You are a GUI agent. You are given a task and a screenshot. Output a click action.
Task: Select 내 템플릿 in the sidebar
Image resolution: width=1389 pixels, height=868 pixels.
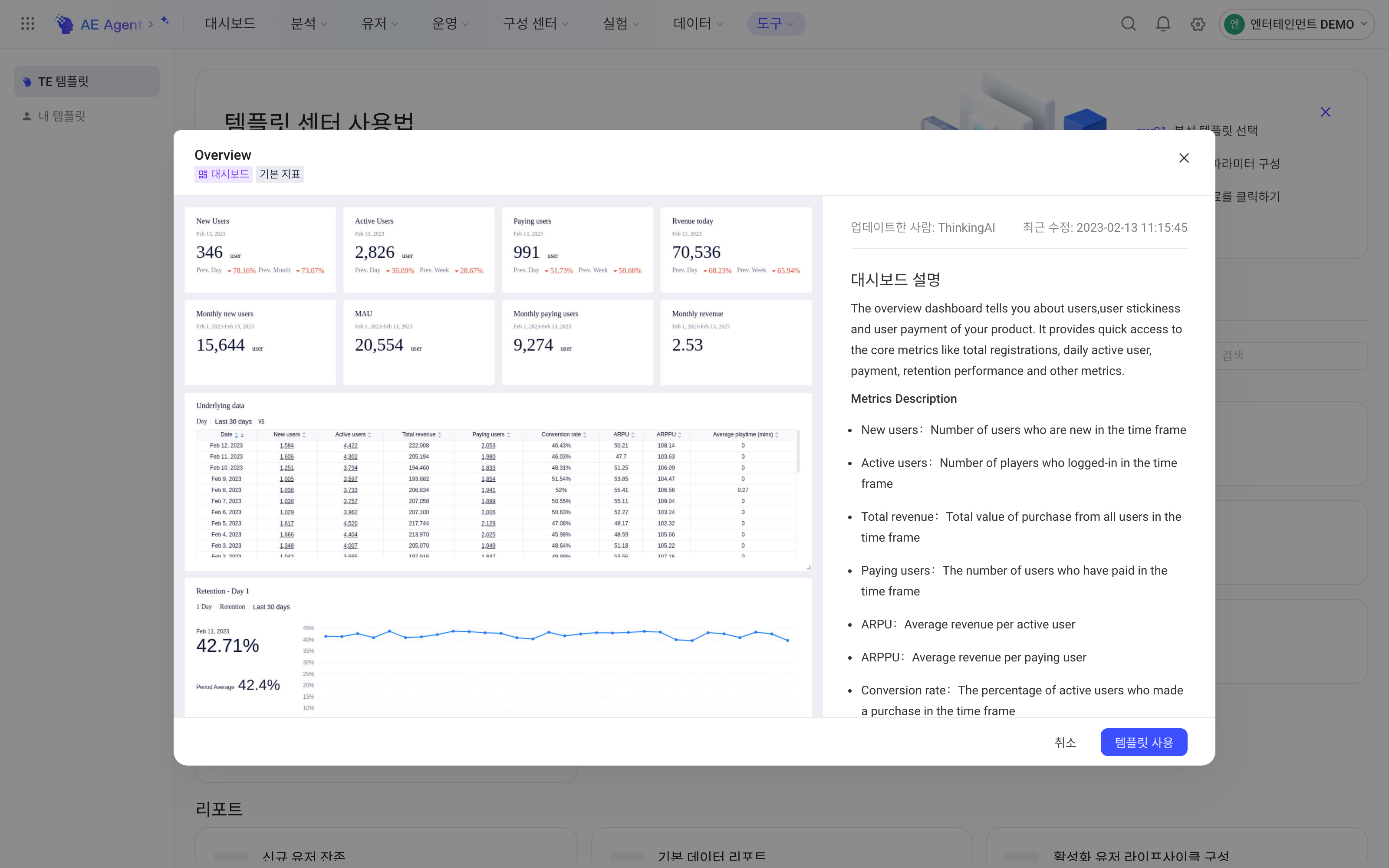87,116
